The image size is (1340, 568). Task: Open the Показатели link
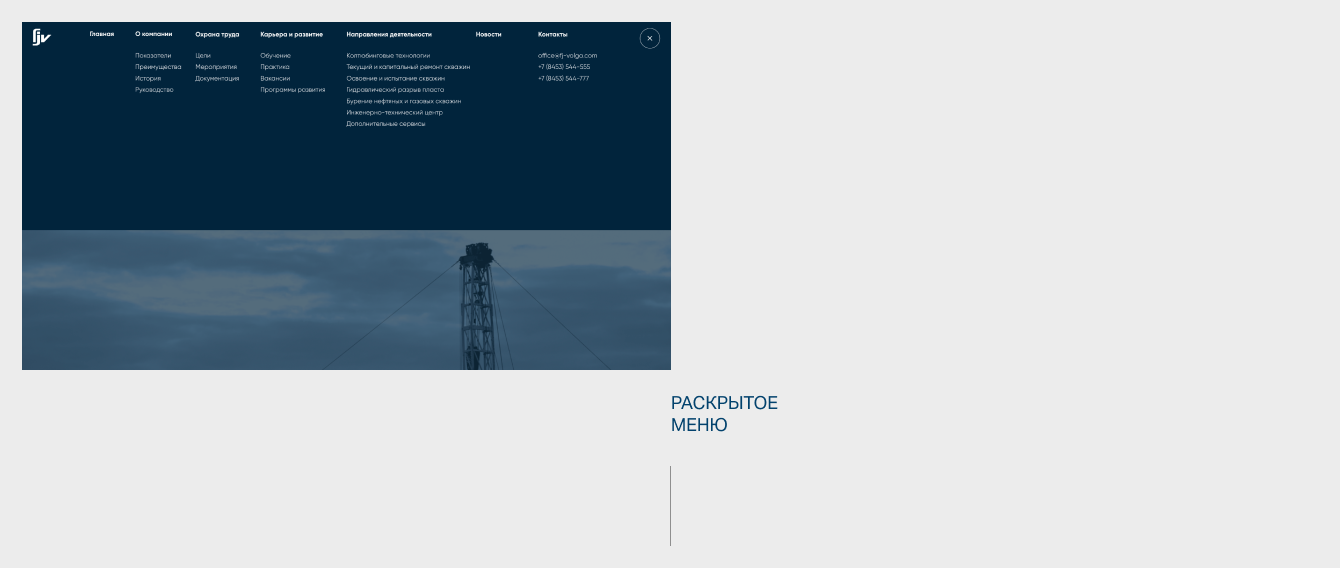tap(153, 55)
